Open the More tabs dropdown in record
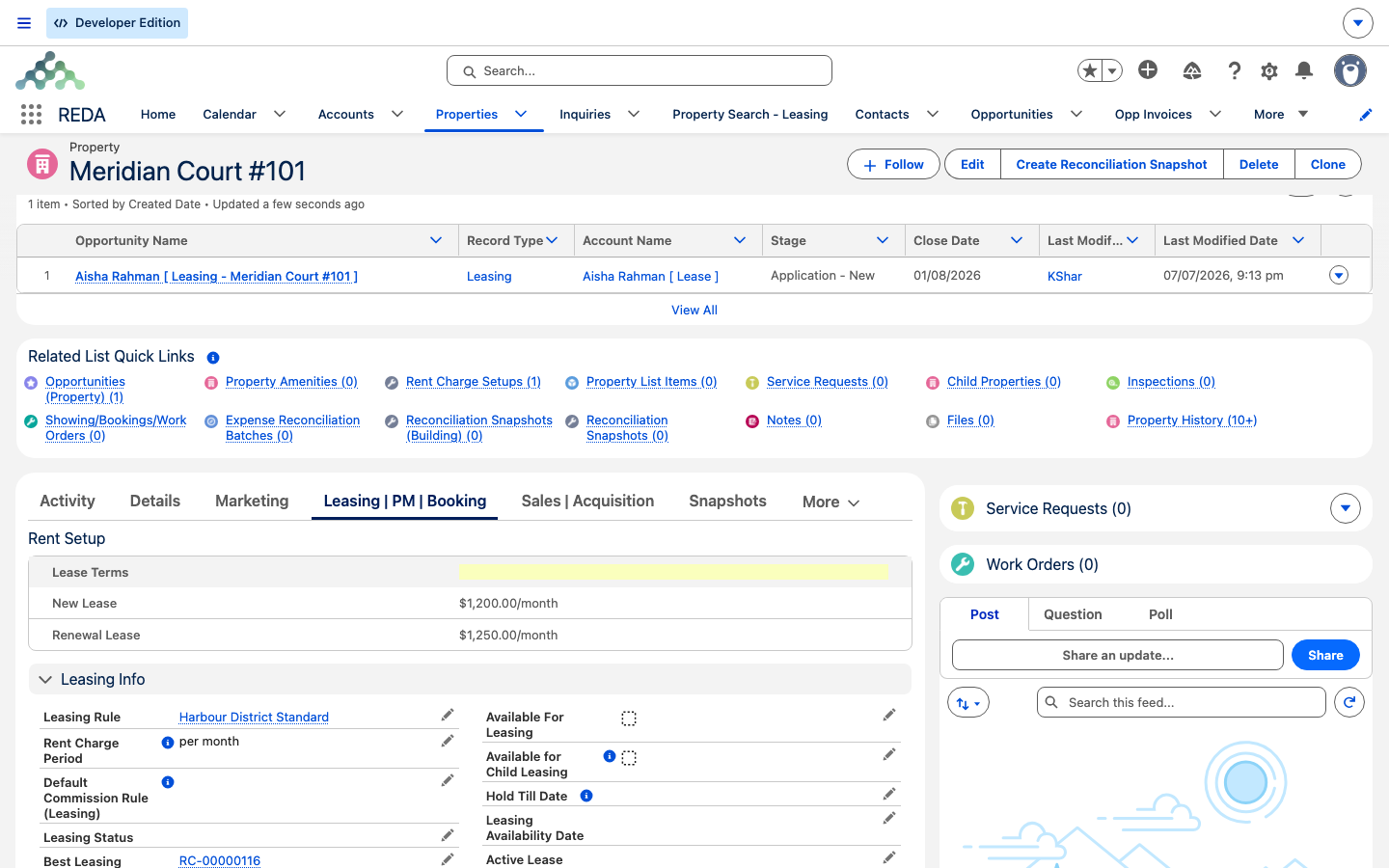Screen dimensions: 1389x868 tap(831, 502)
